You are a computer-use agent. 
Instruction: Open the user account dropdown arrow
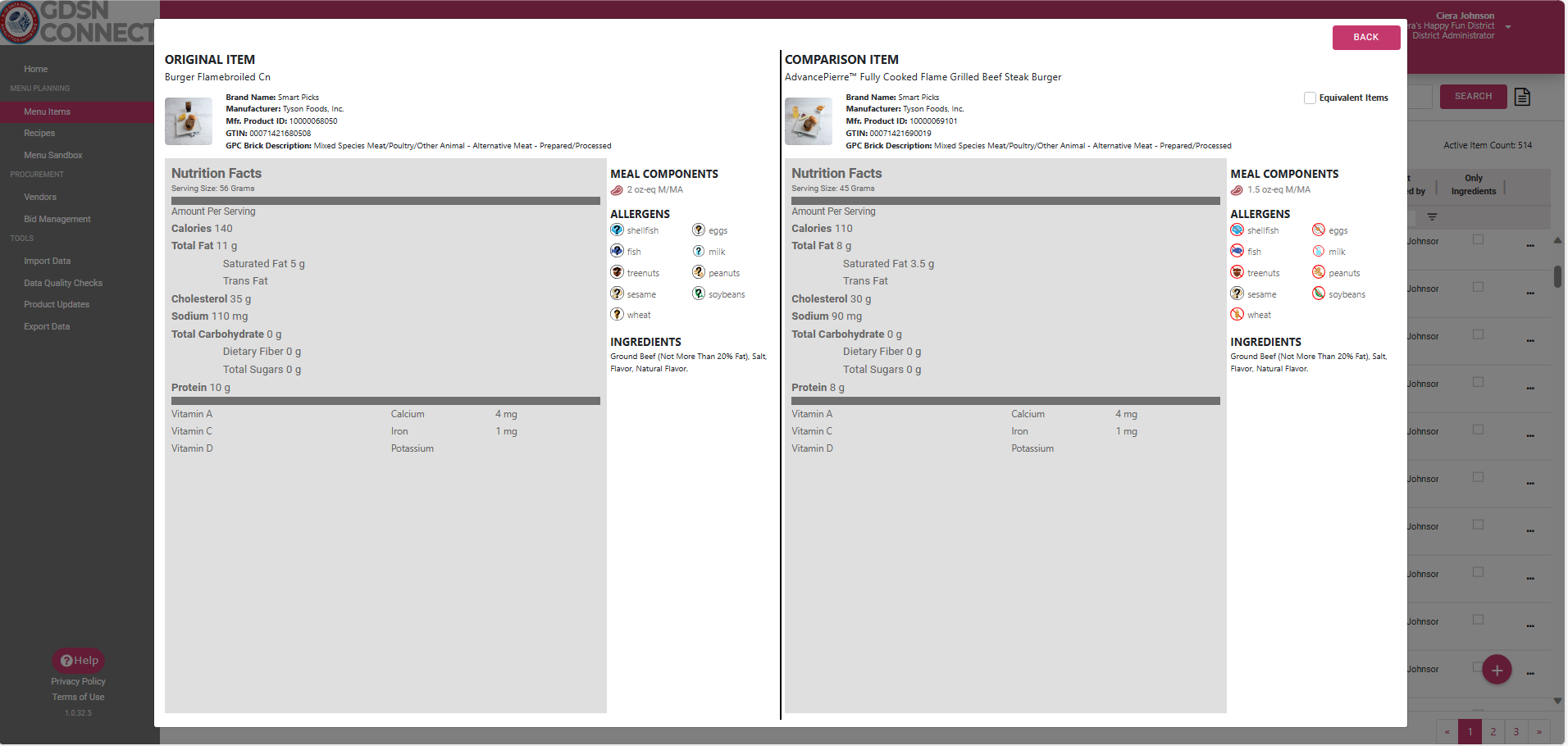tap(1508, 27)
